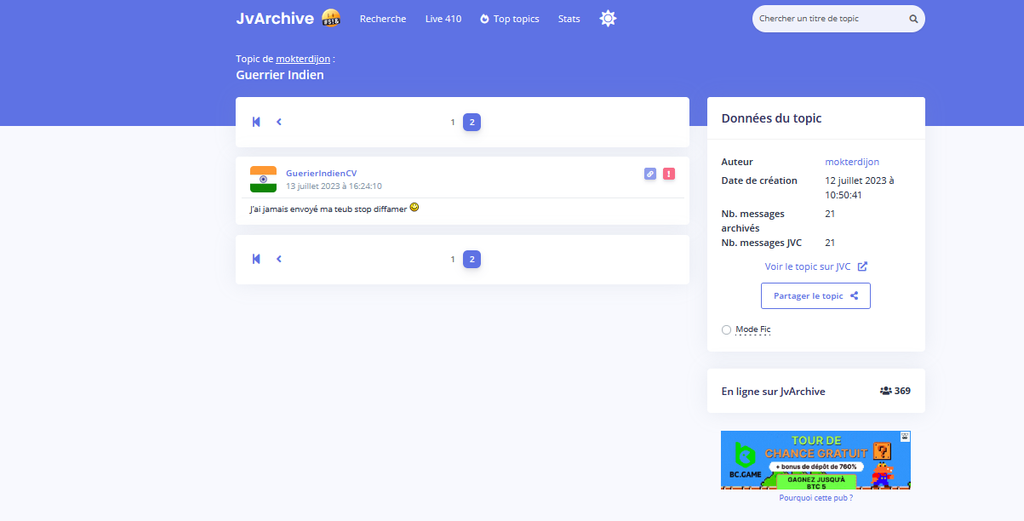Image resolution: width=1024 pixels, height=521 pixels.
Task: Open author mokterdijon in Données du topic
Action: point(852,162)
